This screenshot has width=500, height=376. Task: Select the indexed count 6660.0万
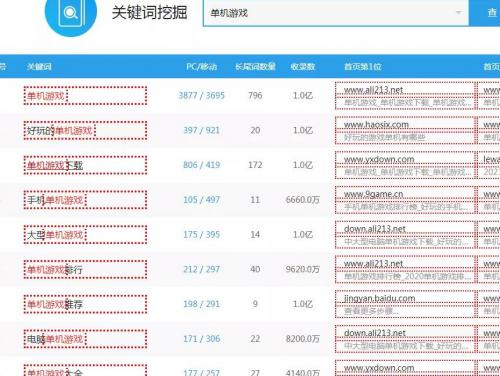[303, 200]
